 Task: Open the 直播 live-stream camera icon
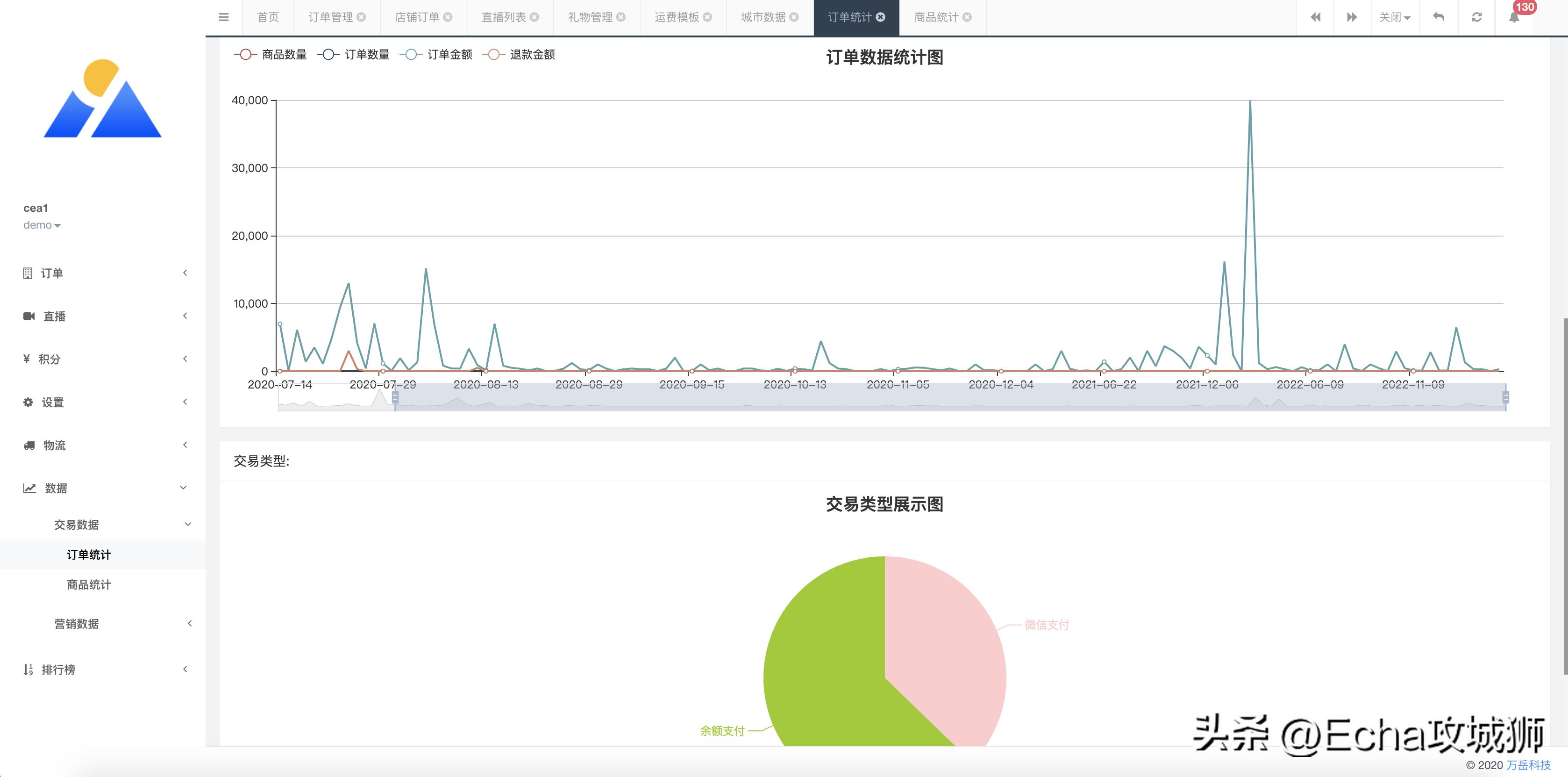pos(28,316)
